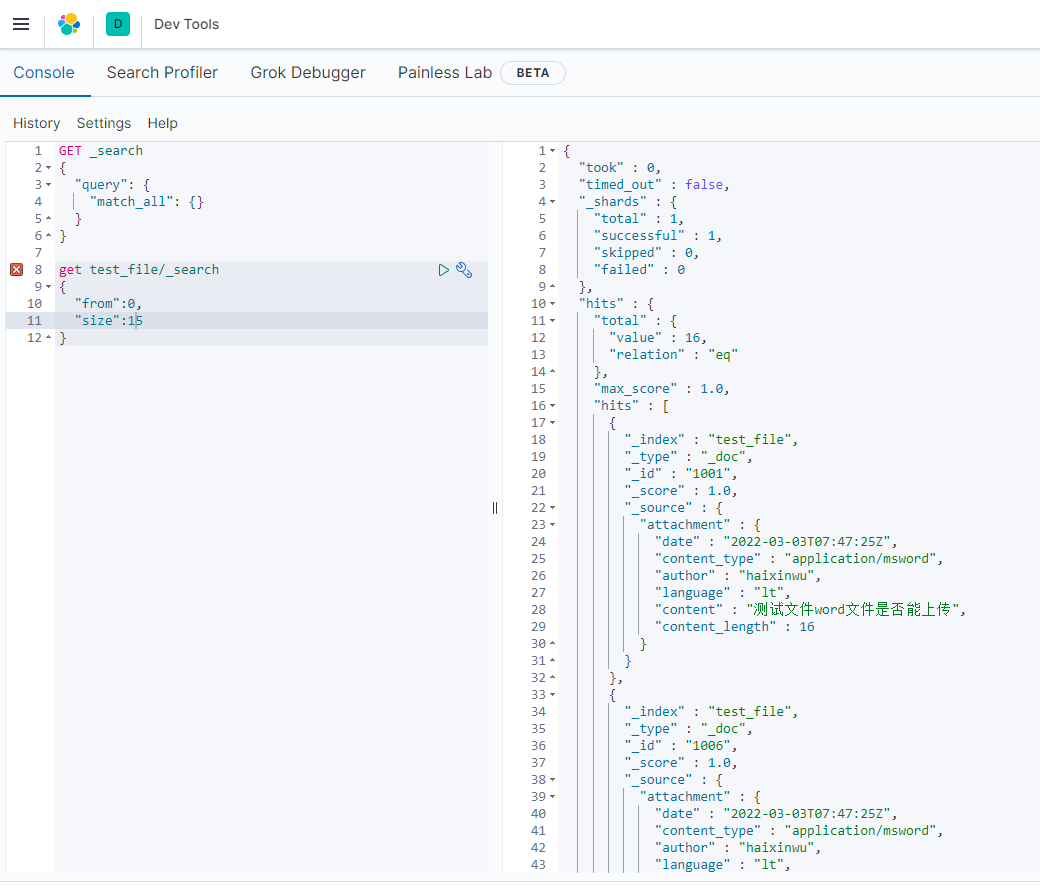The height and width of the screenshot is (888, 1040).
Task: Open the History panel
Action: coord(36,123)
